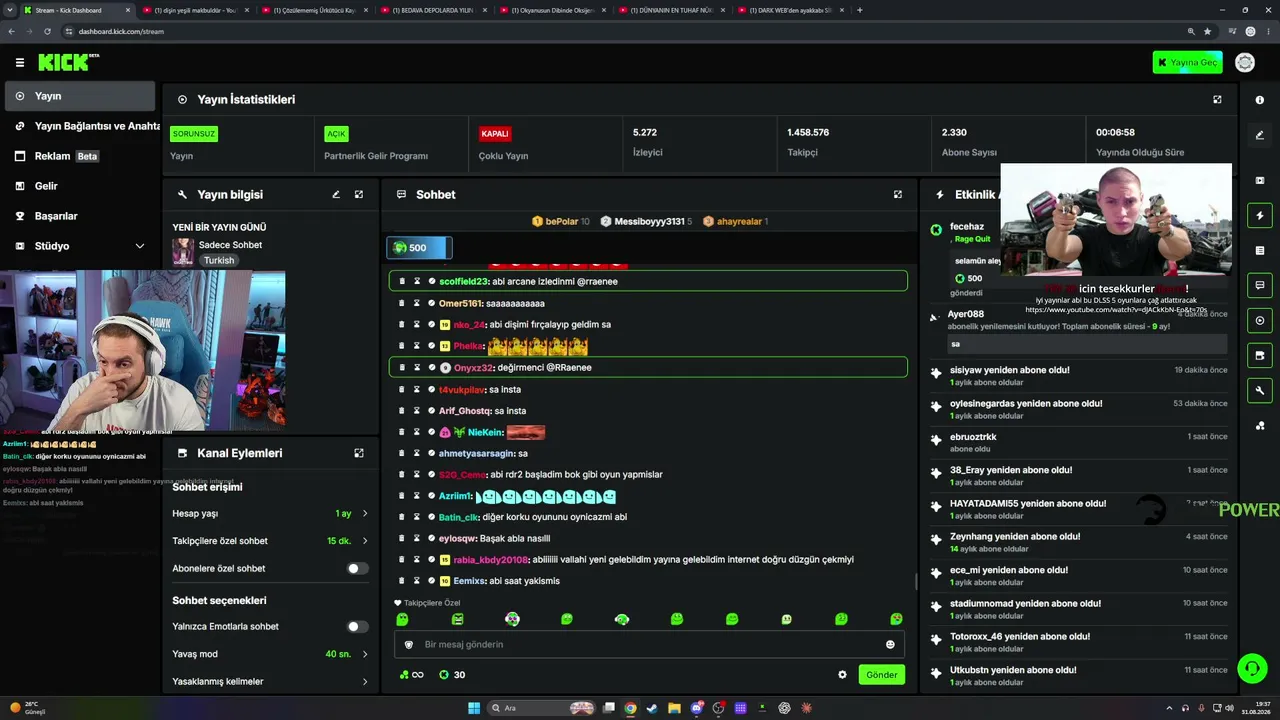
Task: Open a new browser tab
Action: tap(860, 10)
